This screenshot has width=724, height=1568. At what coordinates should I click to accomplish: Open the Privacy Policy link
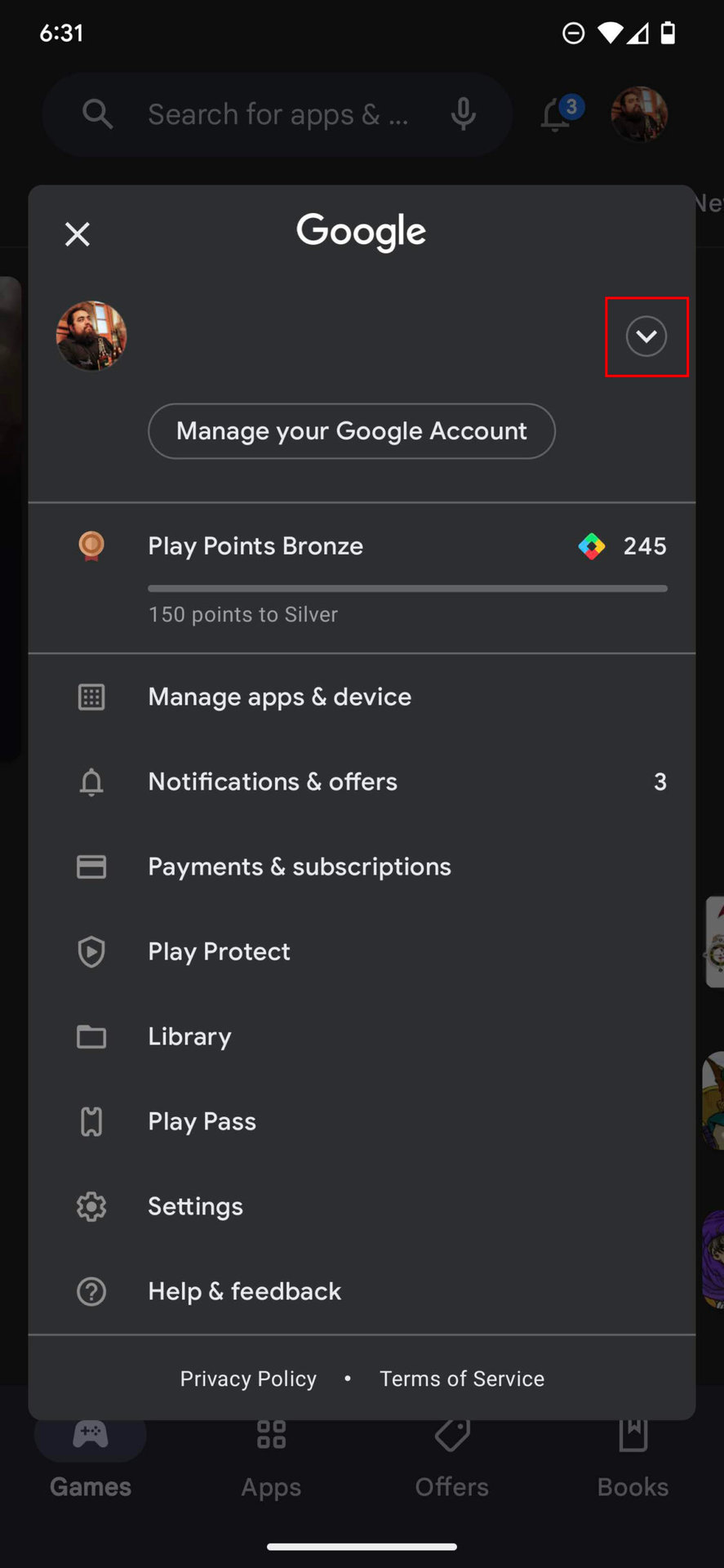248,1379
